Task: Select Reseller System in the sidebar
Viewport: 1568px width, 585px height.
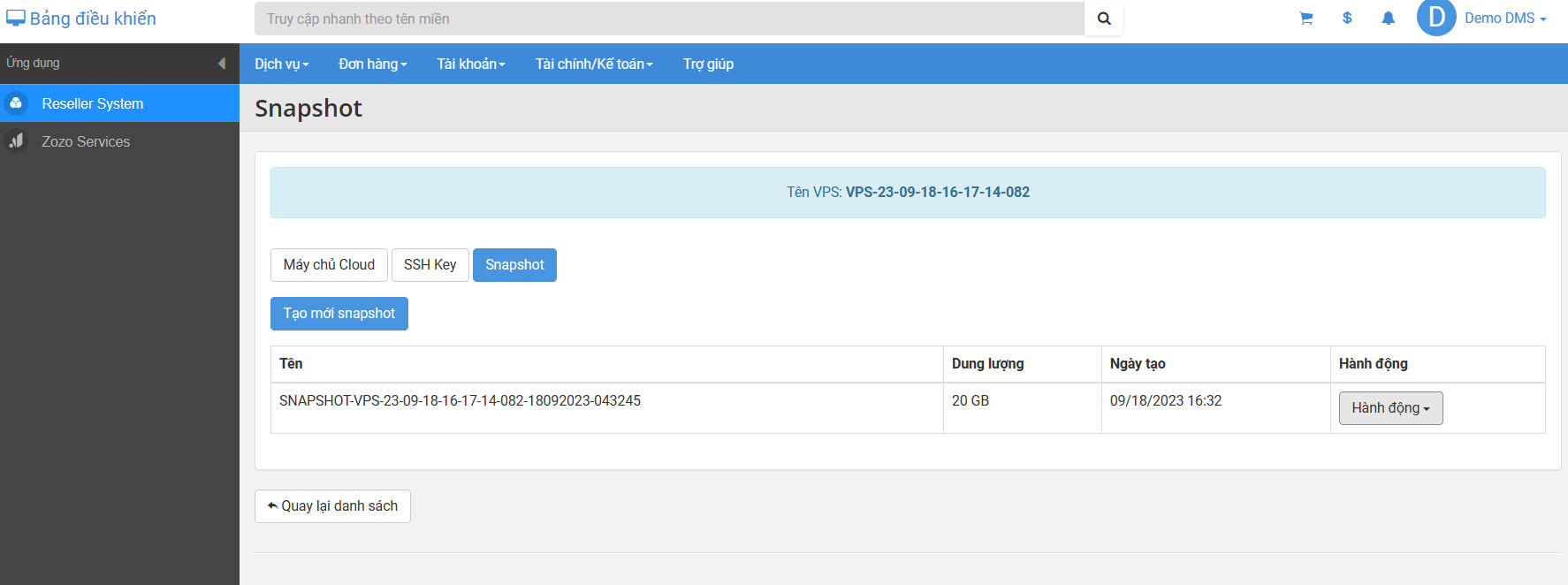Action: tap(119, 103)
